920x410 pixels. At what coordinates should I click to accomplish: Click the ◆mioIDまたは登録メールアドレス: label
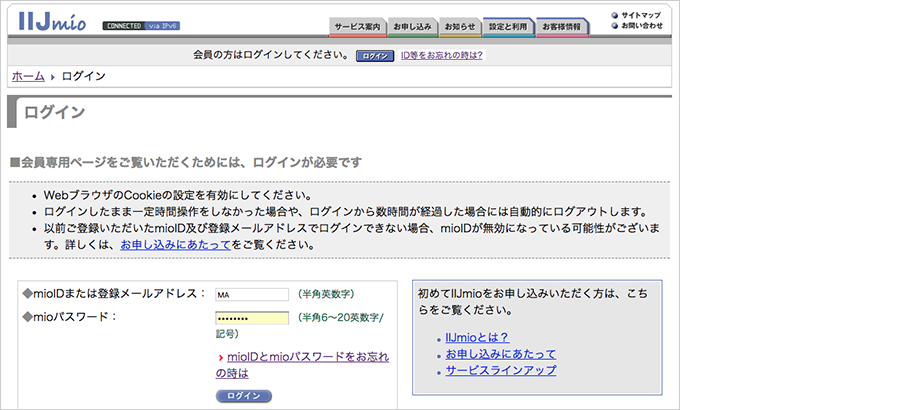tap(114, 293)
